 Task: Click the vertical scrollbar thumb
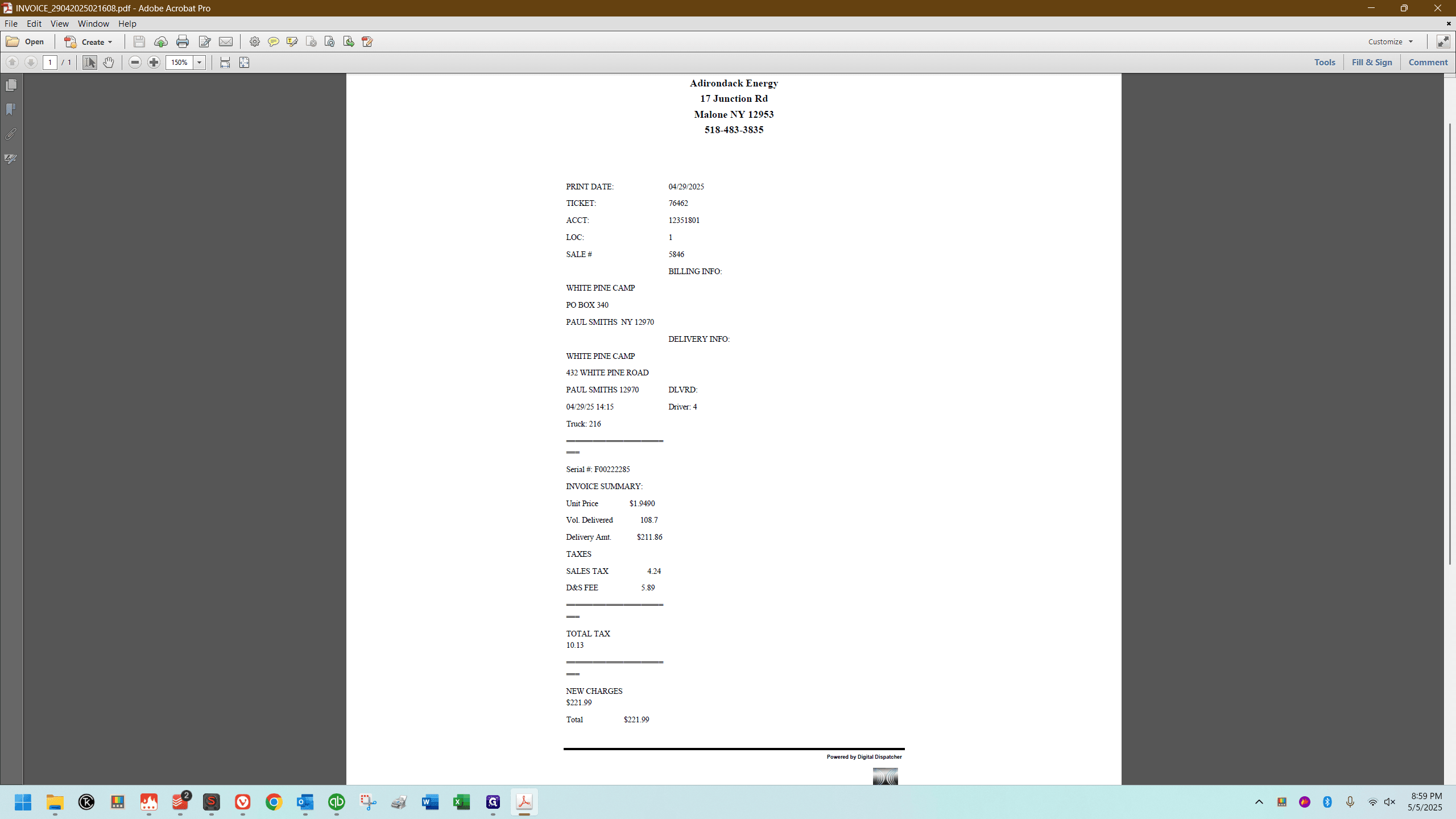(1450, 344)
